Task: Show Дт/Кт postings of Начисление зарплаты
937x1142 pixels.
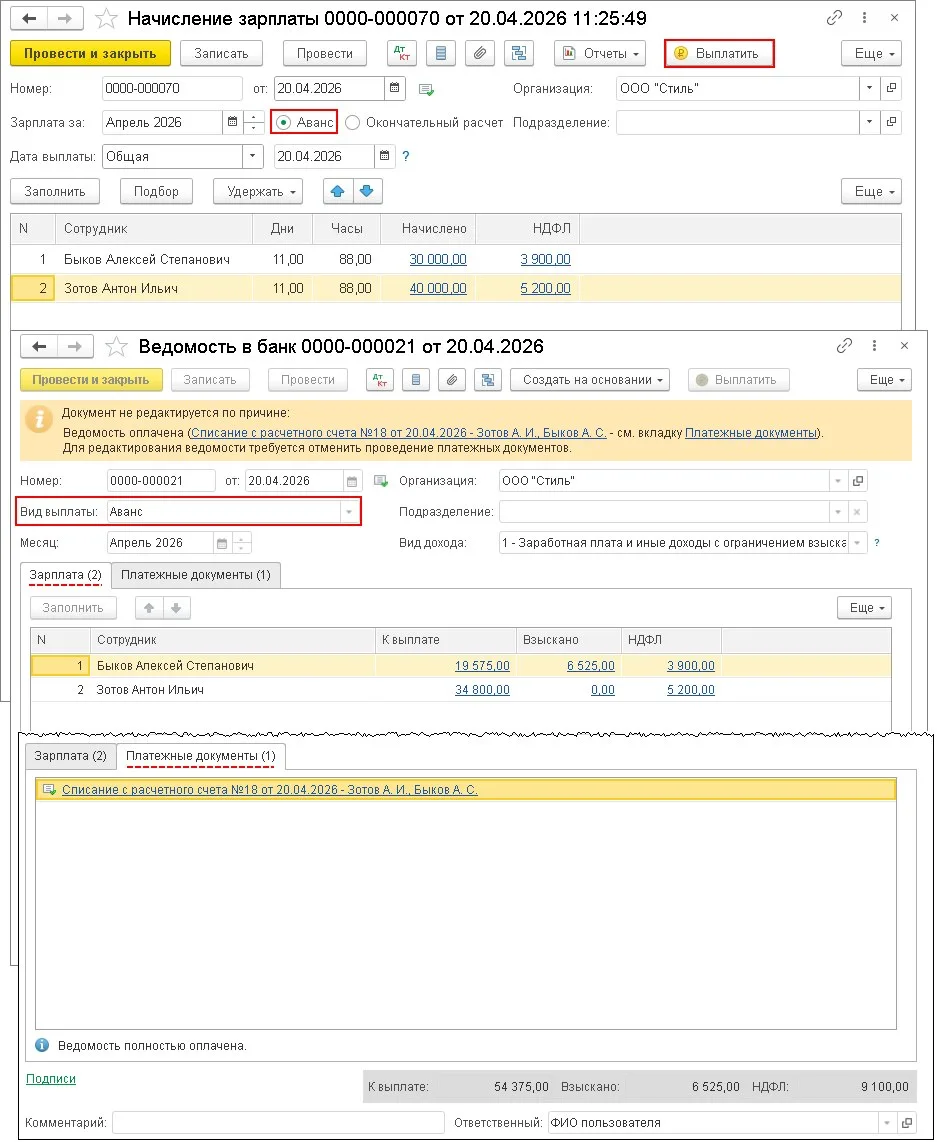Action: click(402, 53)
